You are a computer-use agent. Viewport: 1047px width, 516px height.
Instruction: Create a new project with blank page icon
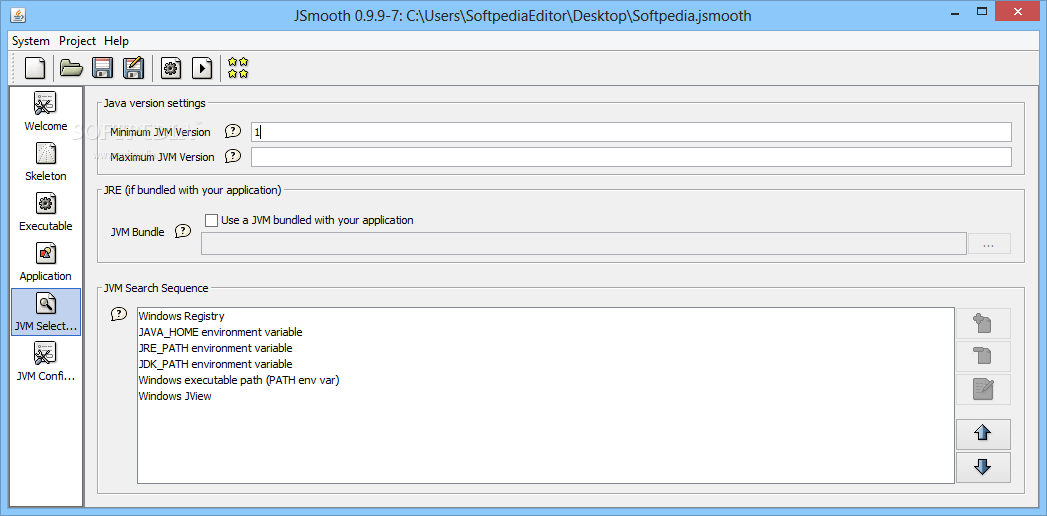(x=35, y=68)
